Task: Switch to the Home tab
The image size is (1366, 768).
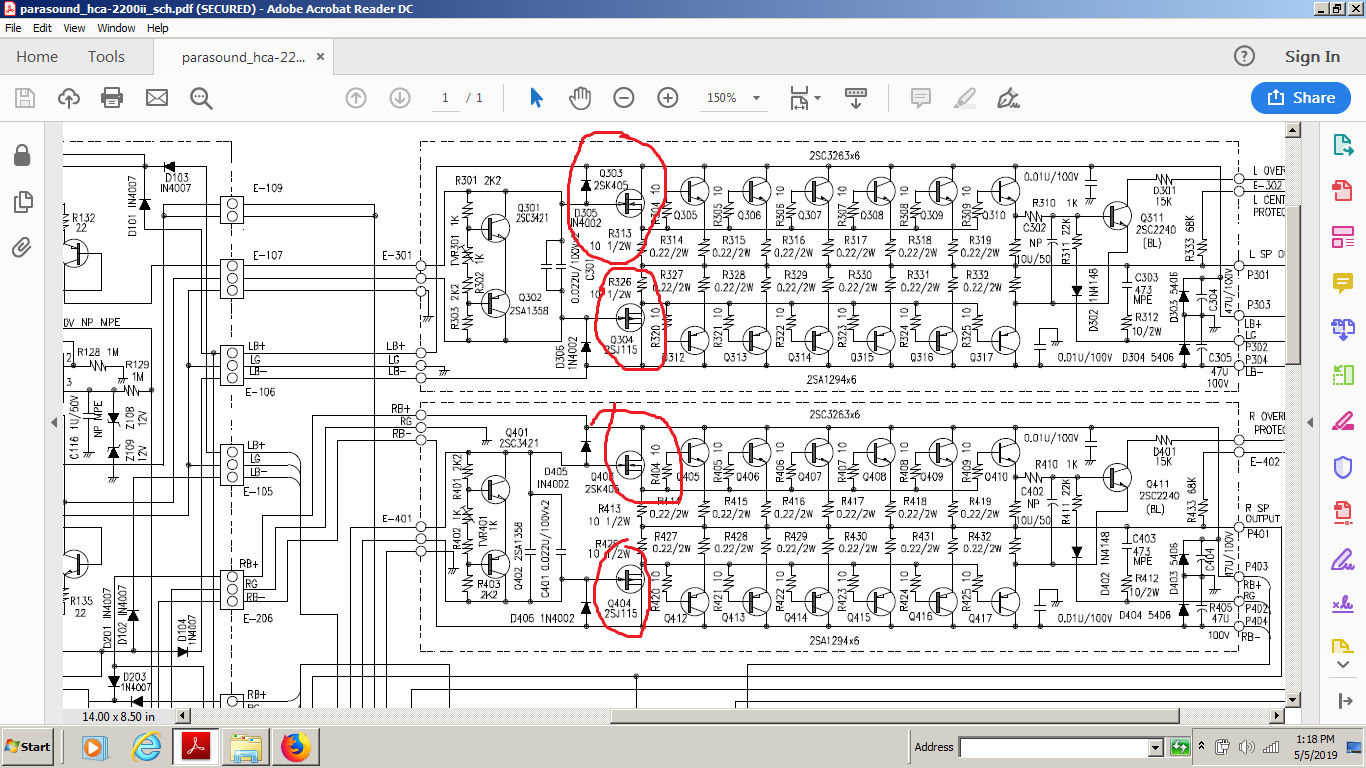Action: point(37,56)
